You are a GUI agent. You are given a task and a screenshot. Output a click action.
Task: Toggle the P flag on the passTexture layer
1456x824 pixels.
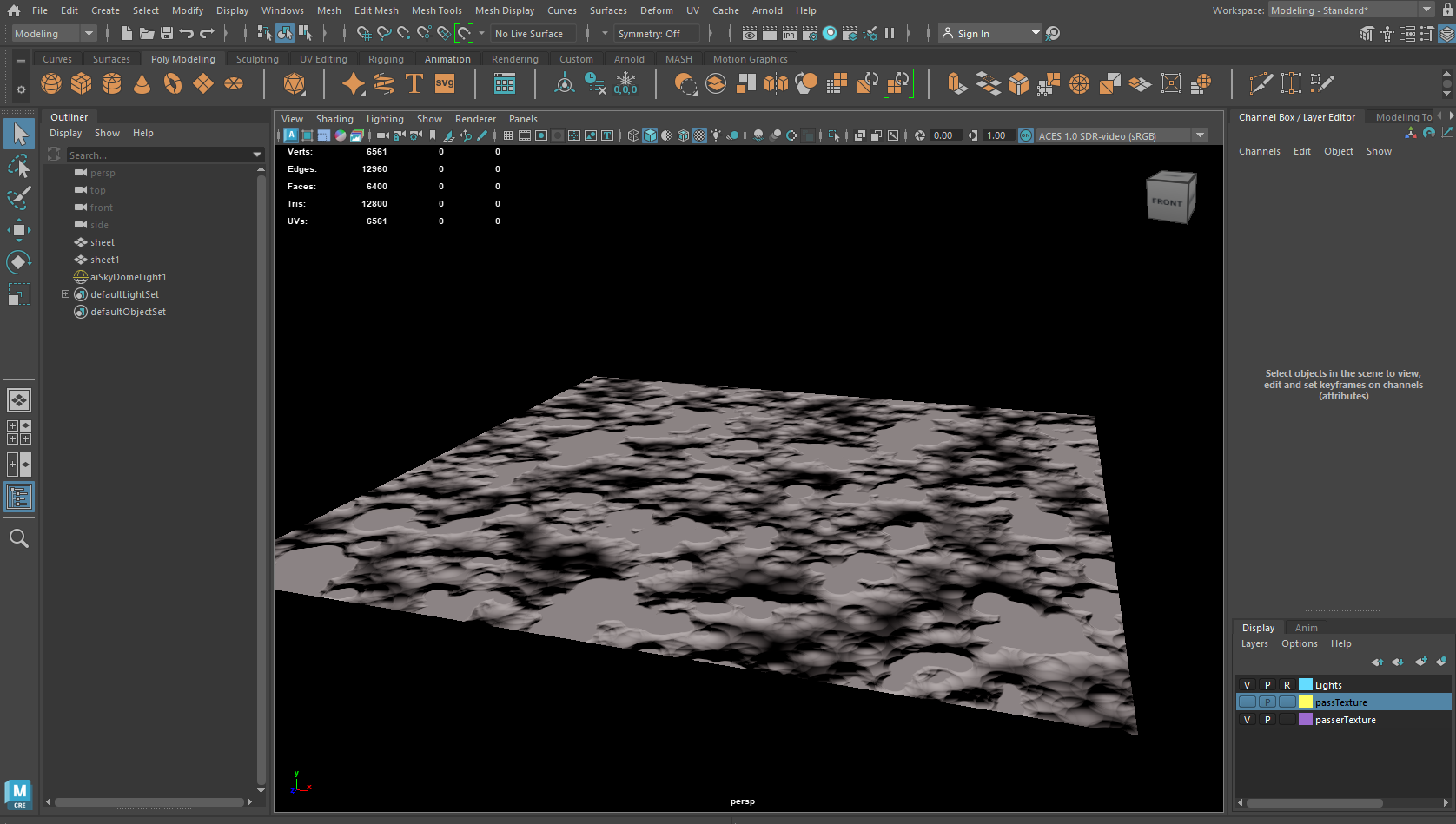[x=1267, y=701]
